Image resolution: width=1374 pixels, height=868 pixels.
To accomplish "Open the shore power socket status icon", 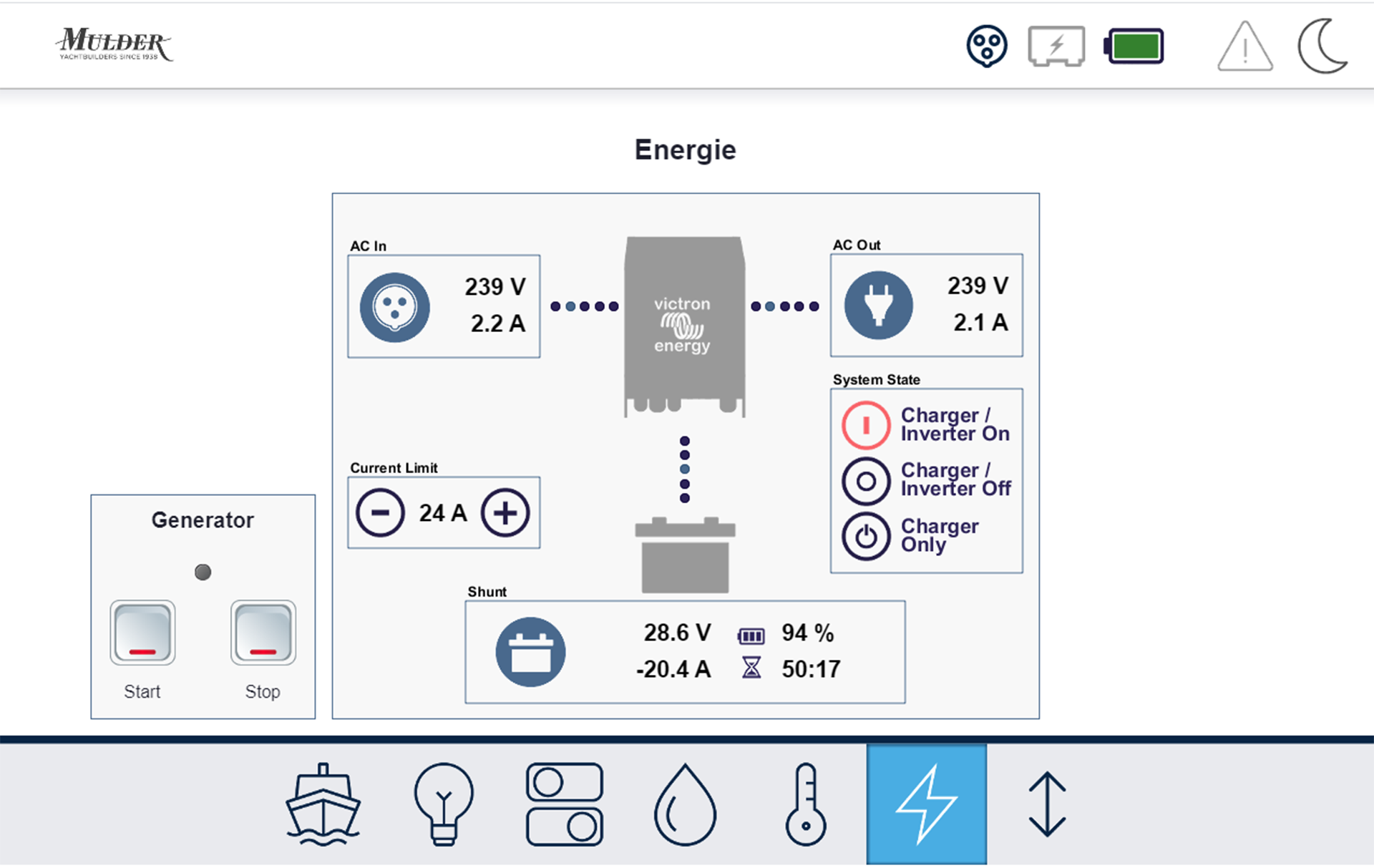I will (987, 47).
